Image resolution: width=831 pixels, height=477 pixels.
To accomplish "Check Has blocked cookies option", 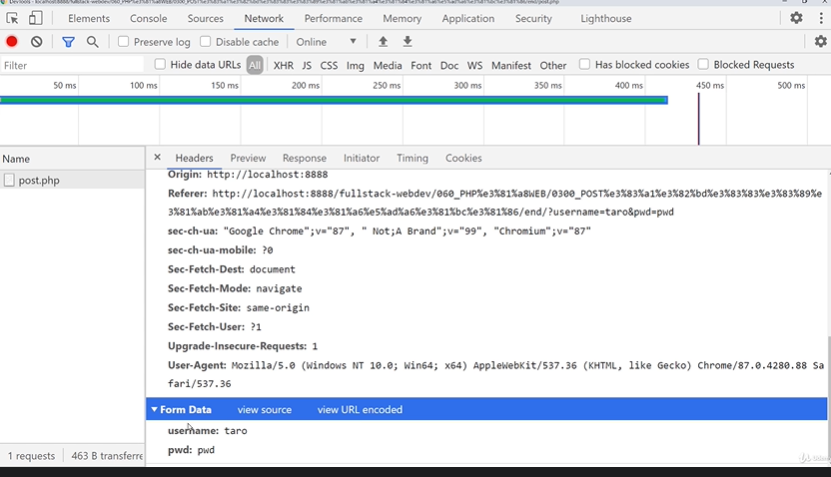I will pos(584,65).
